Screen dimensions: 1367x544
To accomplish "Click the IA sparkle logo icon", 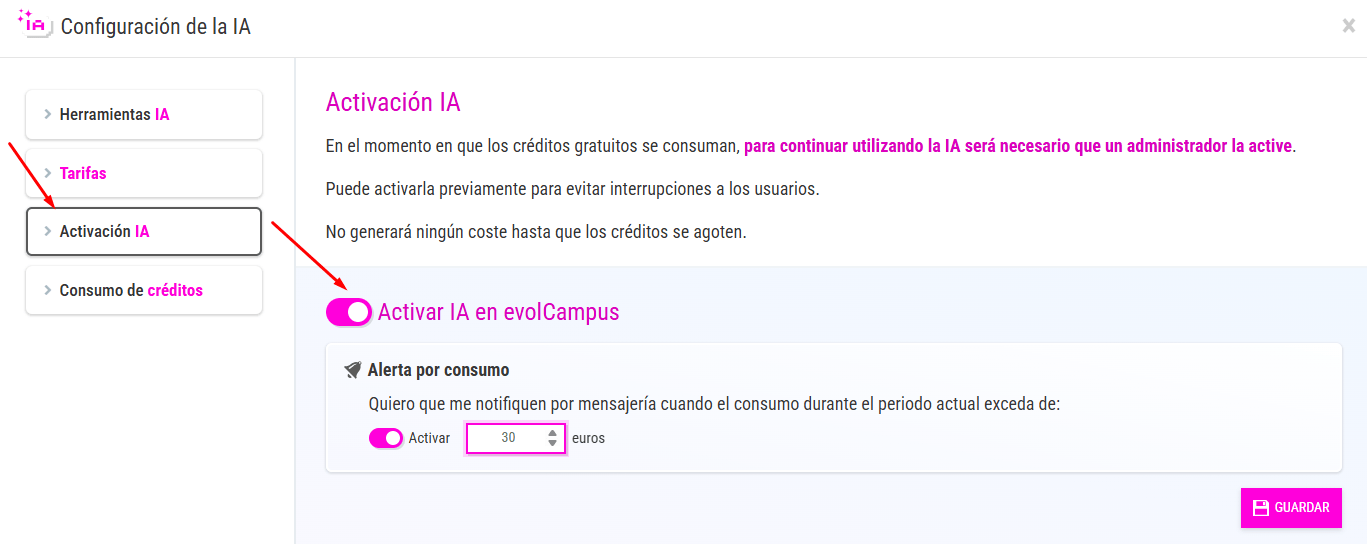I will pyautogui.click(x=33, y=24).
